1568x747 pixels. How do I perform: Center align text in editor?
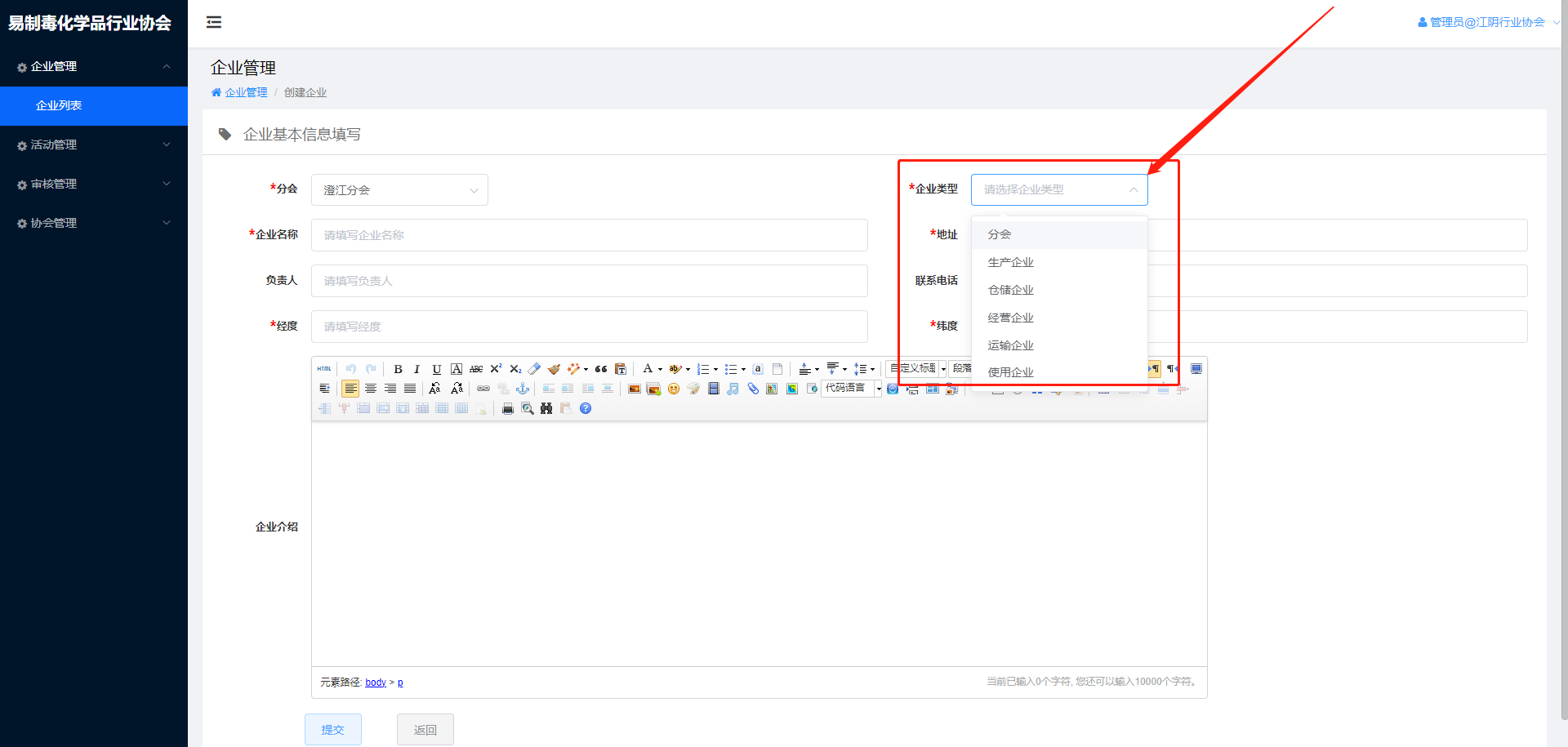[x=371, y=389]
